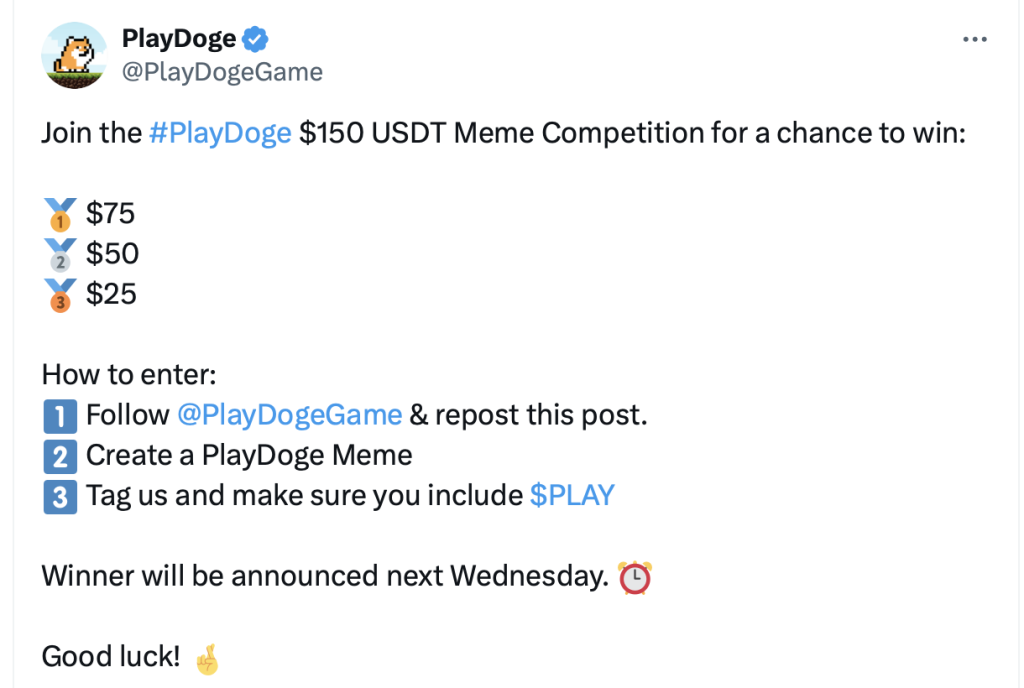Image resolution: width=1024 pixels, height=688 pixels.
Task: Open the #PlayDoge hashtag link
Action: (x=220, y=133)
